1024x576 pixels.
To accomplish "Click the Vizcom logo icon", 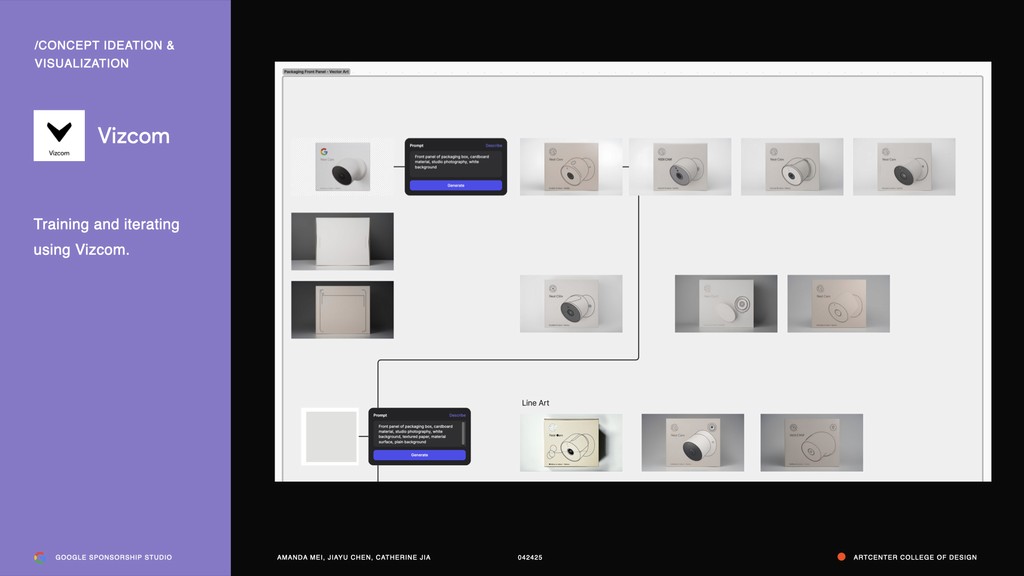I will tap(59, 135).
